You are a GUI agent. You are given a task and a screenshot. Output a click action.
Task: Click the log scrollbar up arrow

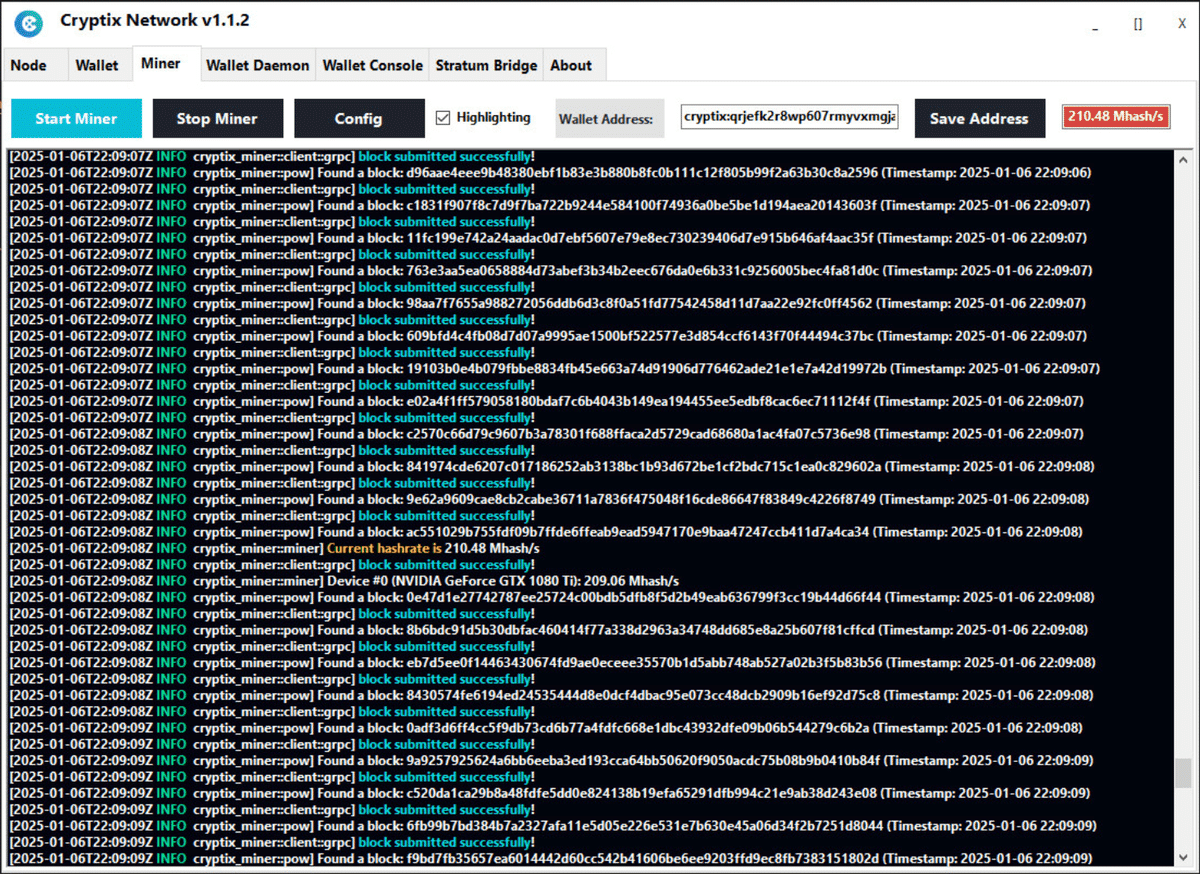(1185, 160)
